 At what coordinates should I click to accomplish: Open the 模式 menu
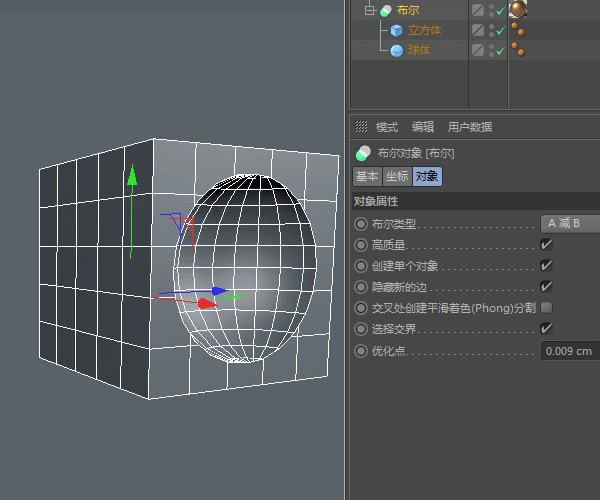(387, 127)
